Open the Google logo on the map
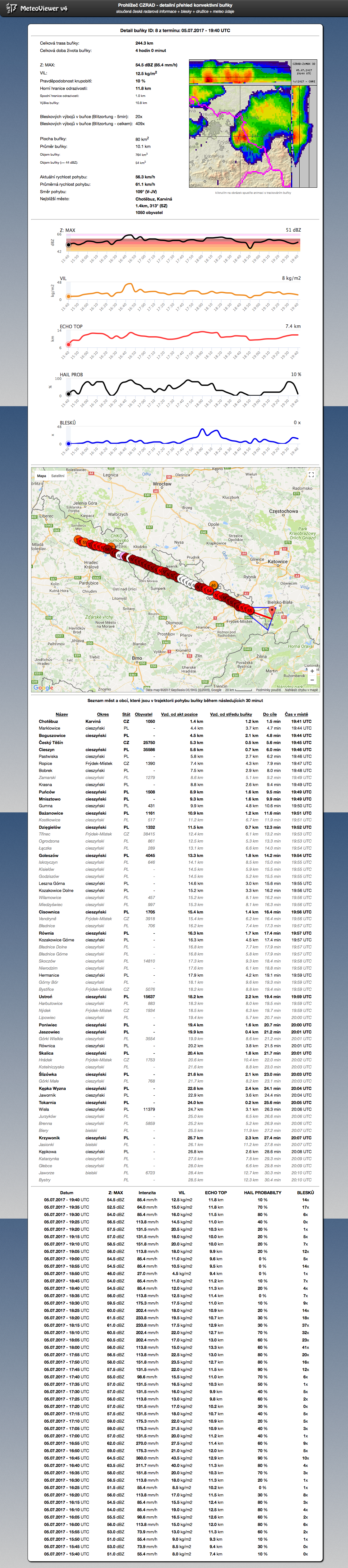This screenshot has height=1568, width=348. (43, 688)
